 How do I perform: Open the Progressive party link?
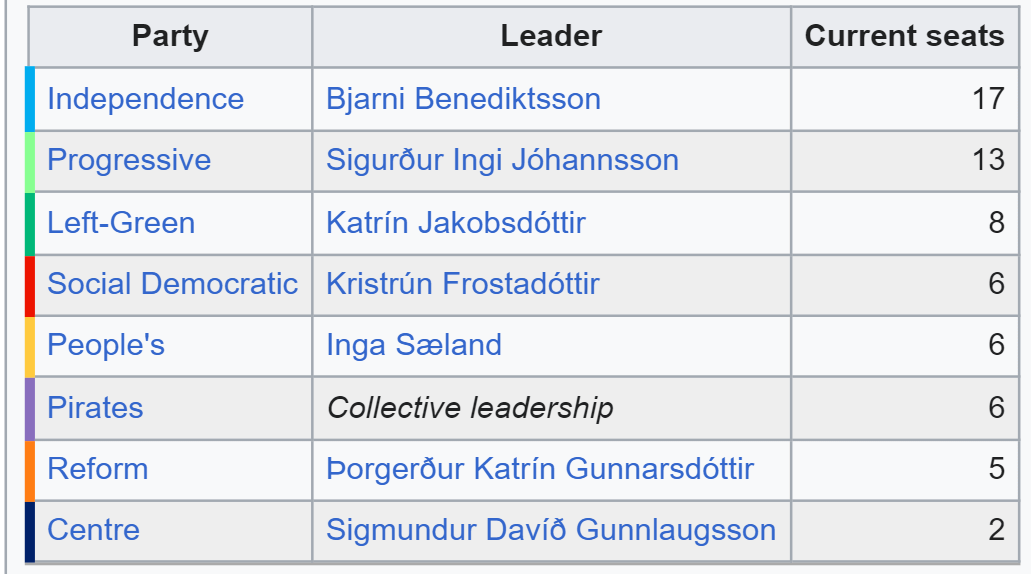tap(129, 160)
